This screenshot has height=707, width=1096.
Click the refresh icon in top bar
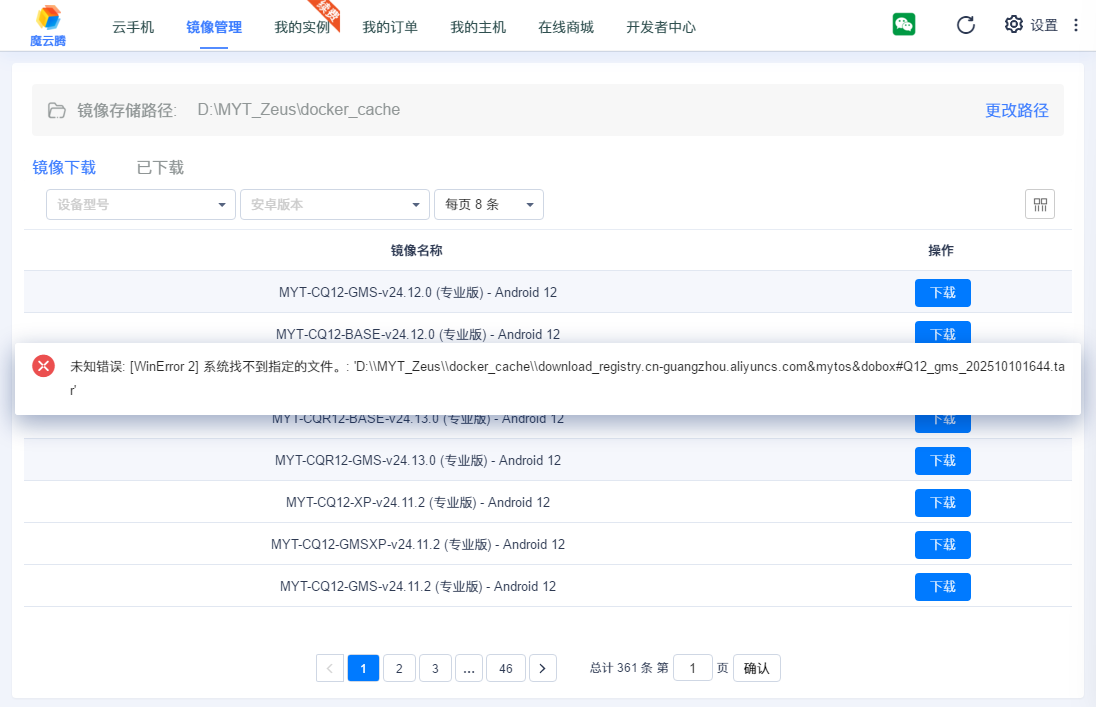[966, 25]
